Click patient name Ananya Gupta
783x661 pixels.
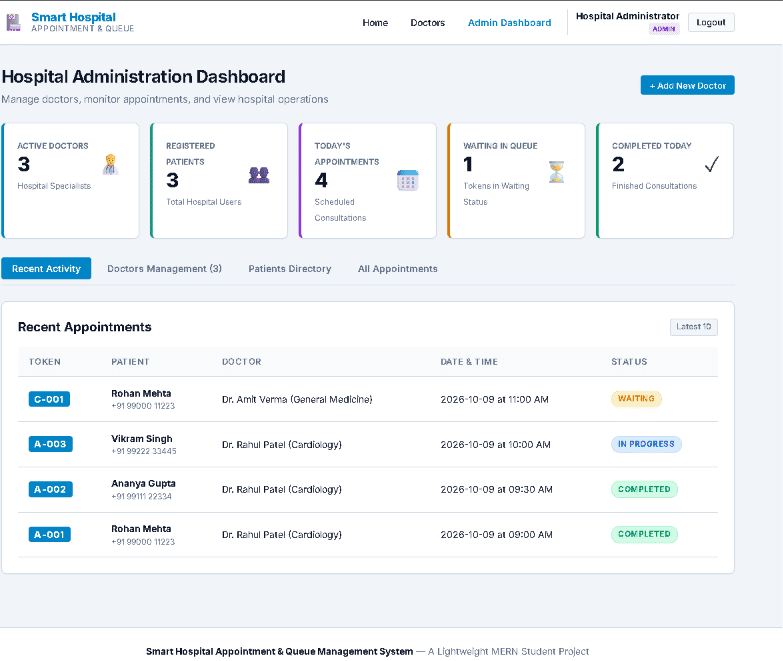[143, 483]
